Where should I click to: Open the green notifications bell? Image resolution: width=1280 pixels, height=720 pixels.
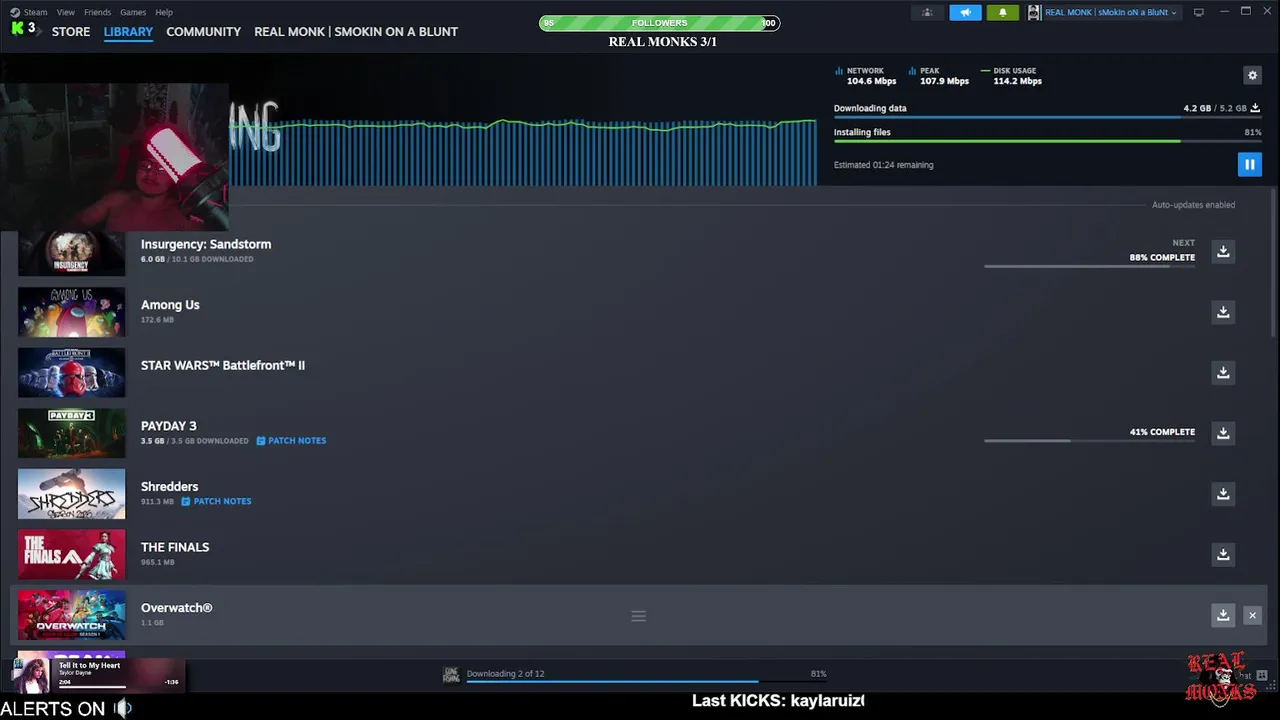(1002, 12)
